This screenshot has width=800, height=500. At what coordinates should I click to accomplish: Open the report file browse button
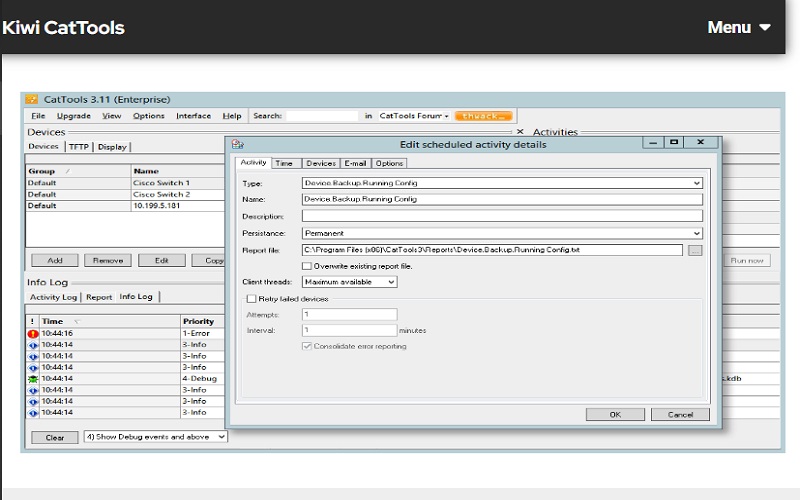695,250
